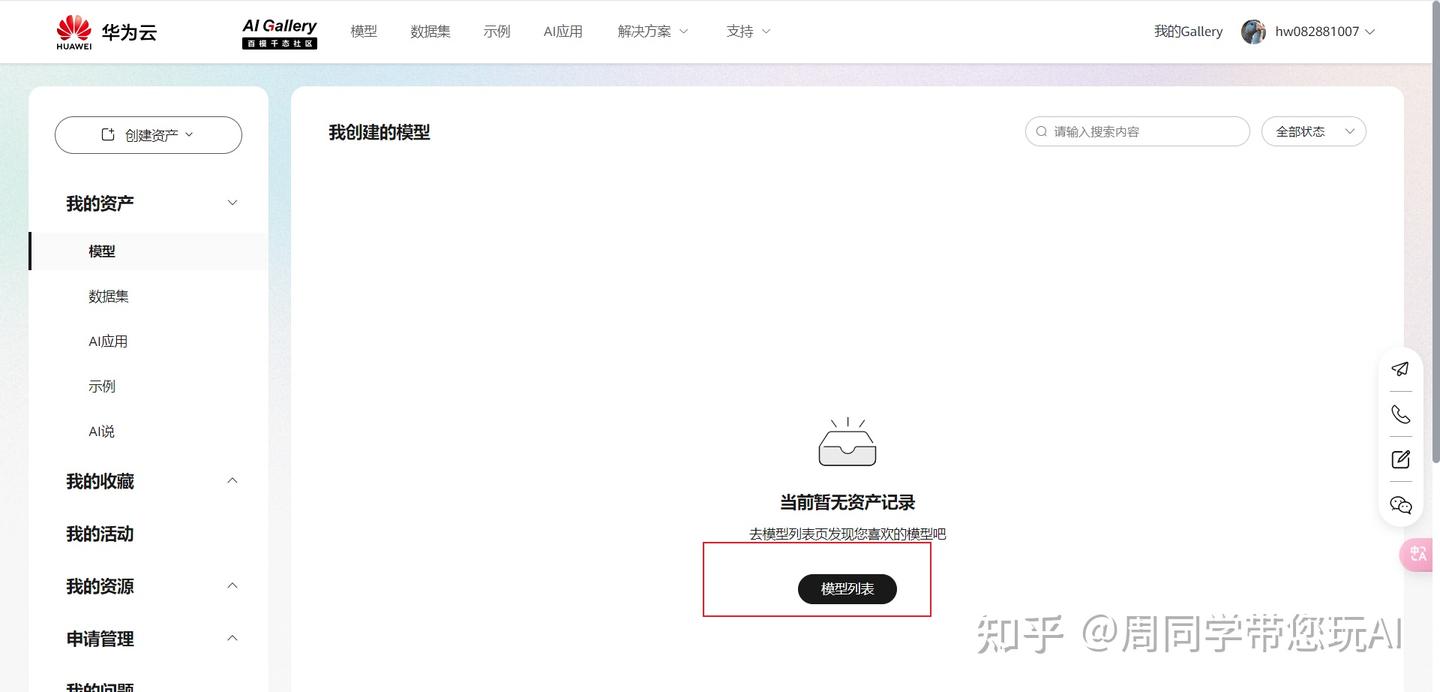The height and width of the screenshot is (692, 1440).
Task: Open the 全部状态 filter dropdown
Action: (x=1314, y=132)
